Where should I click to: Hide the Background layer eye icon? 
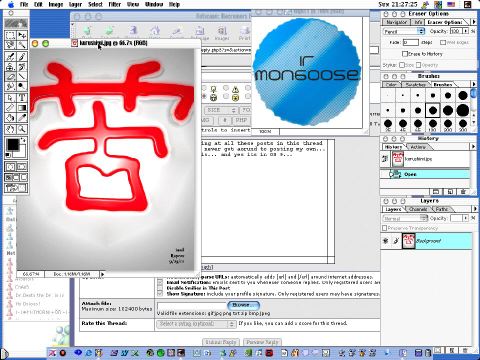click(x=386, y=241)
